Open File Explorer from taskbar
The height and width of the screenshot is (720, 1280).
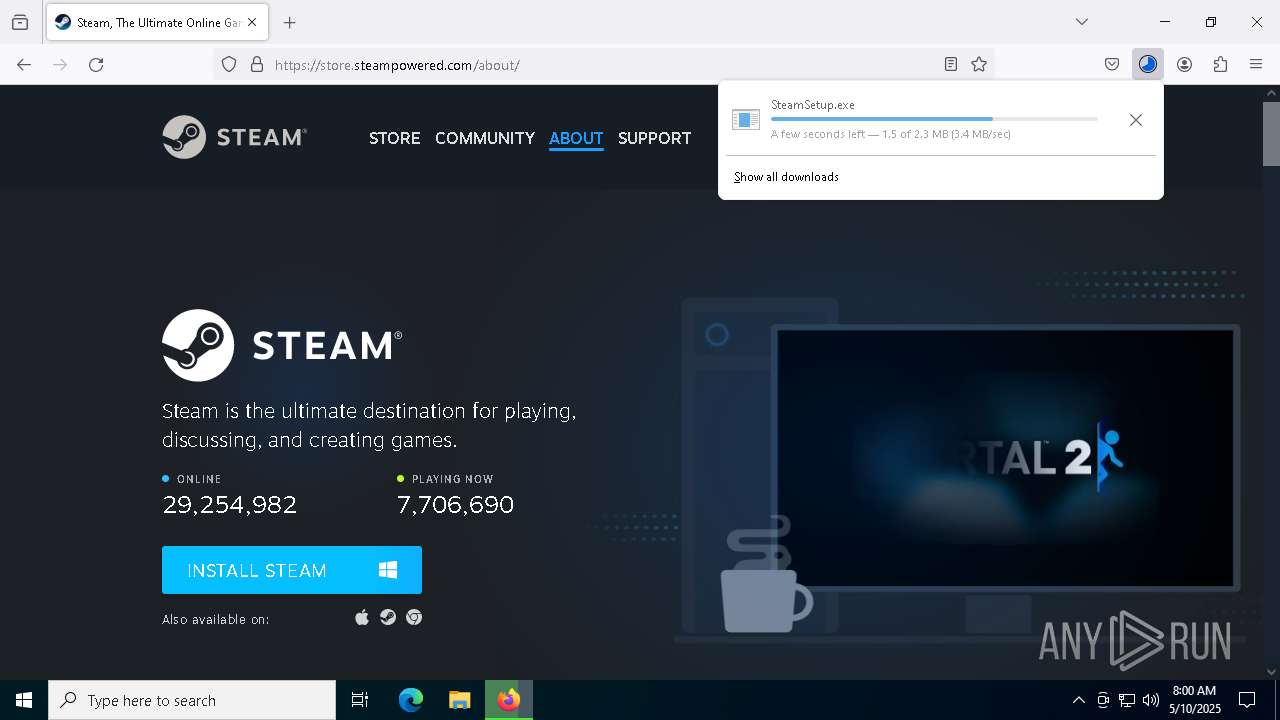pyautogui.click(x=459, y=700)
